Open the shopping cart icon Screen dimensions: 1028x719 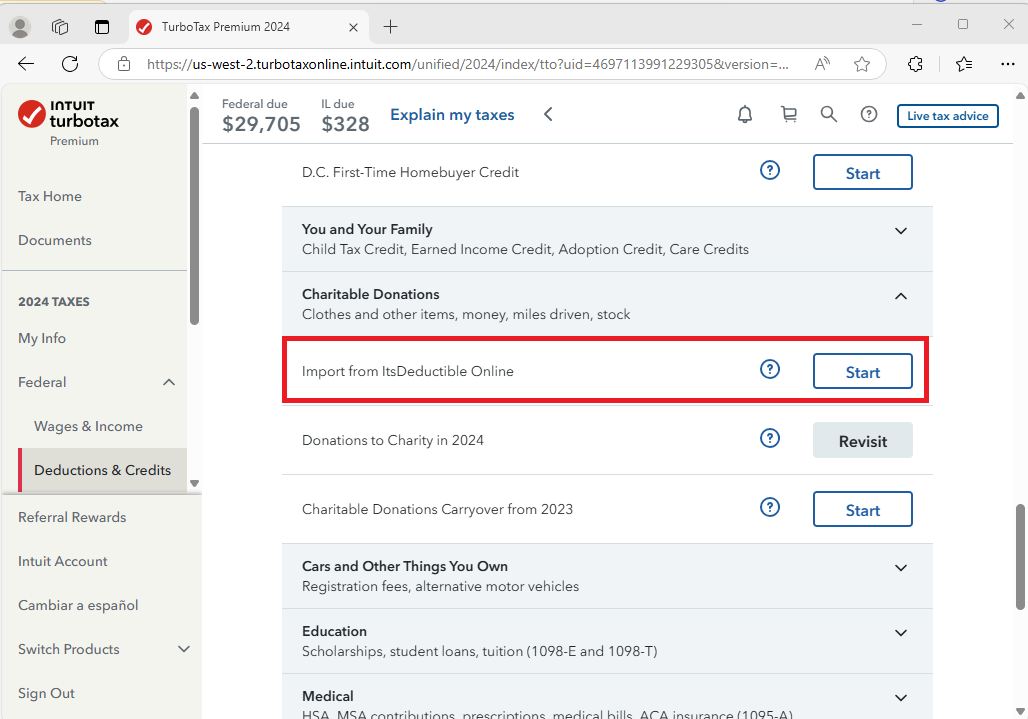[789, 115]
